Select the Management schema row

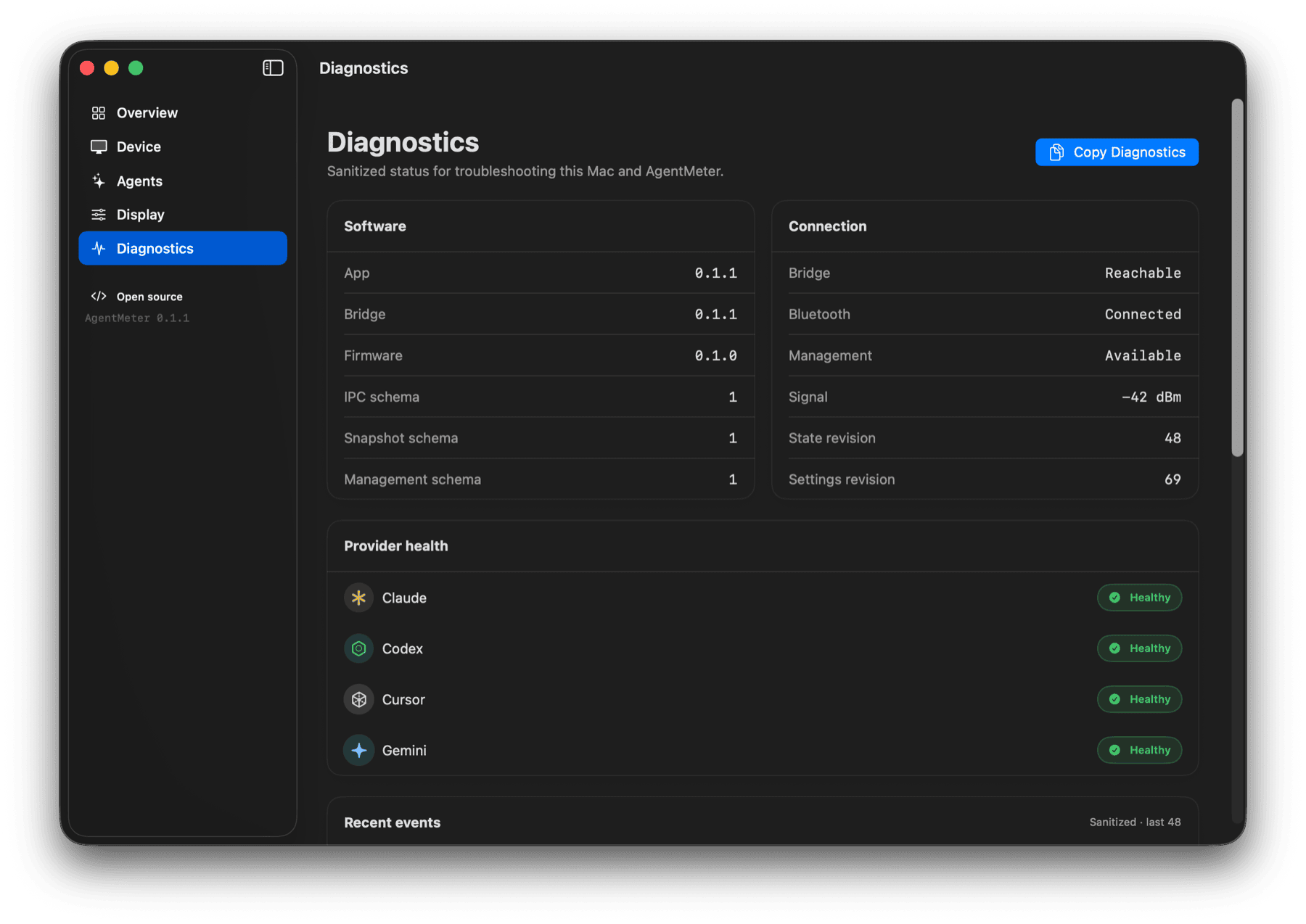pyautogui.click(x=541, y=479)
